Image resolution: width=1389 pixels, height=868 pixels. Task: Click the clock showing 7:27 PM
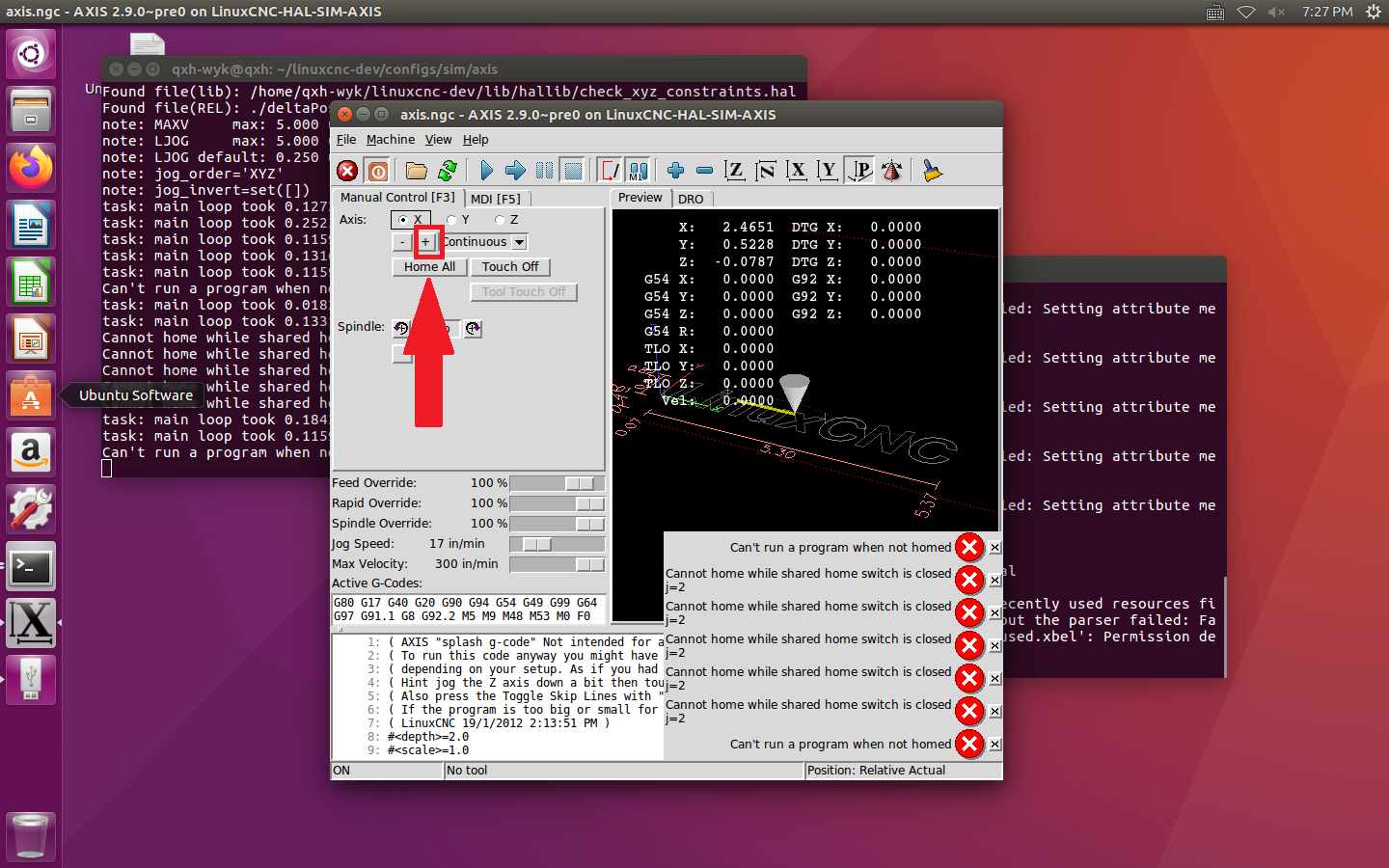1327,12
